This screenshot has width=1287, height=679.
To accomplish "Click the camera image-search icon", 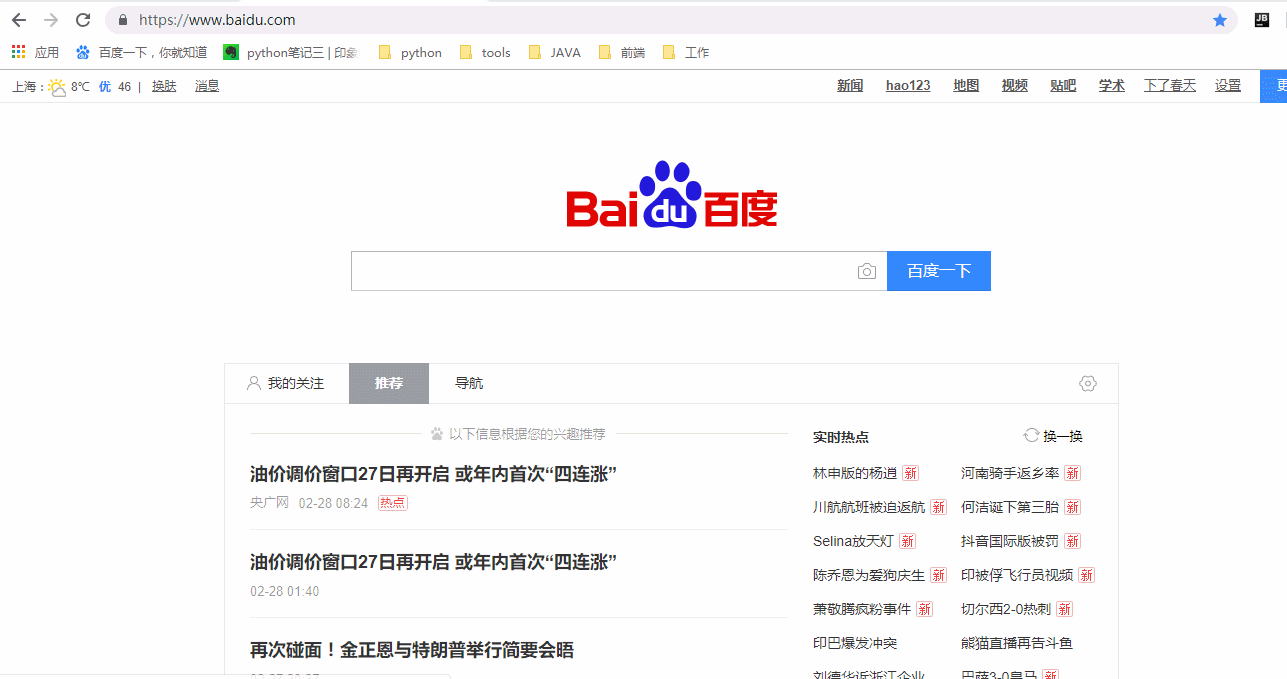I will tap(867, 271).
